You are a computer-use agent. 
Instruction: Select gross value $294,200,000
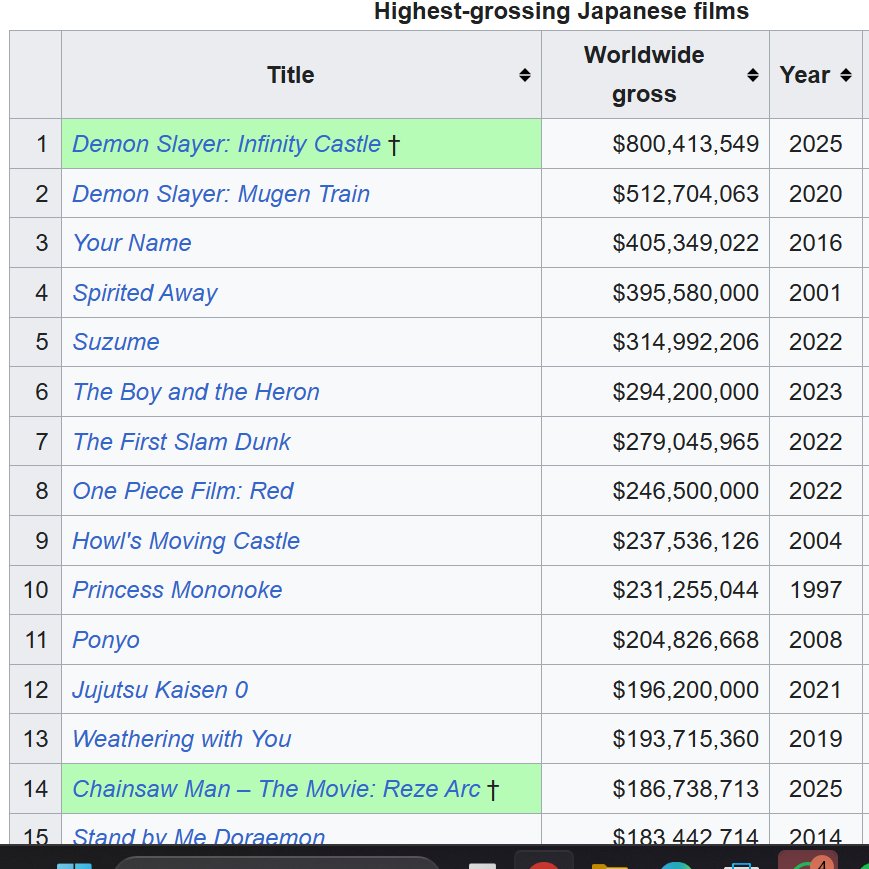point(686,392)
